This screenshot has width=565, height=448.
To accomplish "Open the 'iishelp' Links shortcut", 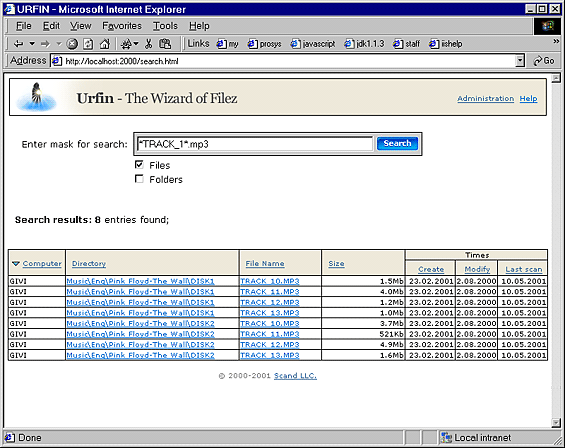I will [445, 44].
